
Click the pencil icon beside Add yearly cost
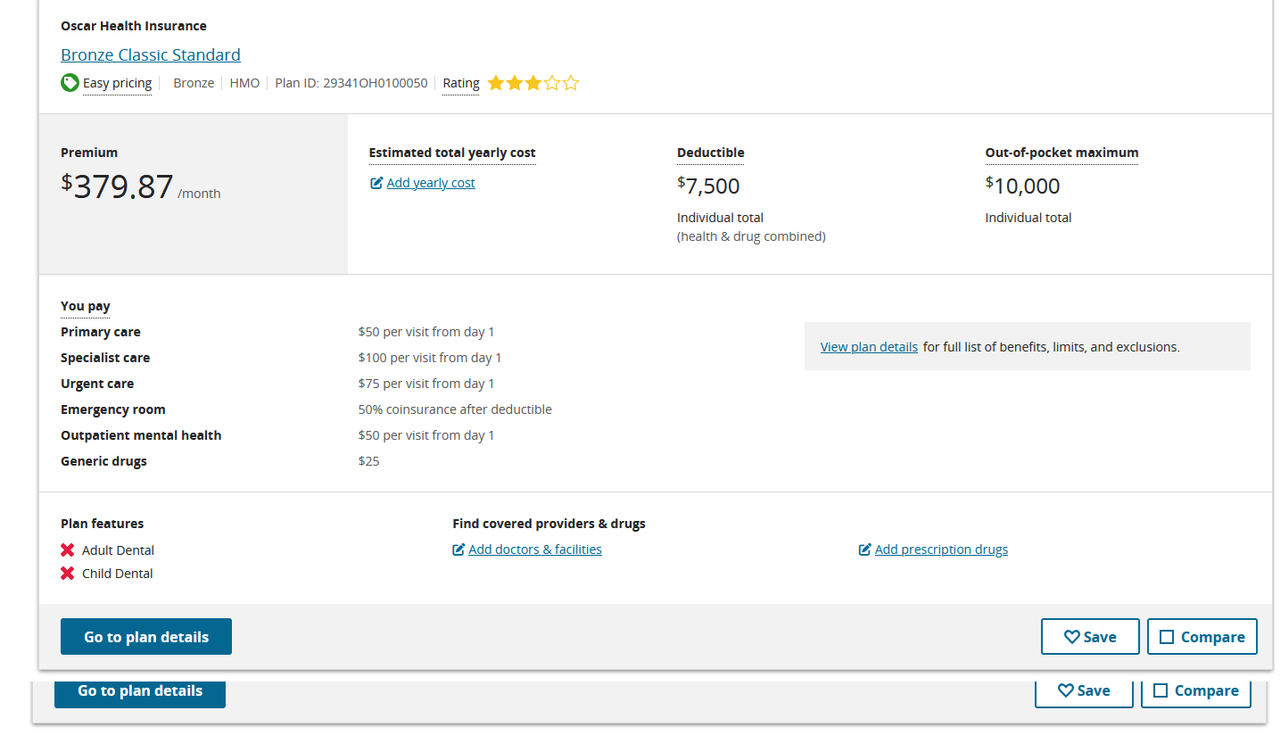point(376,183)
